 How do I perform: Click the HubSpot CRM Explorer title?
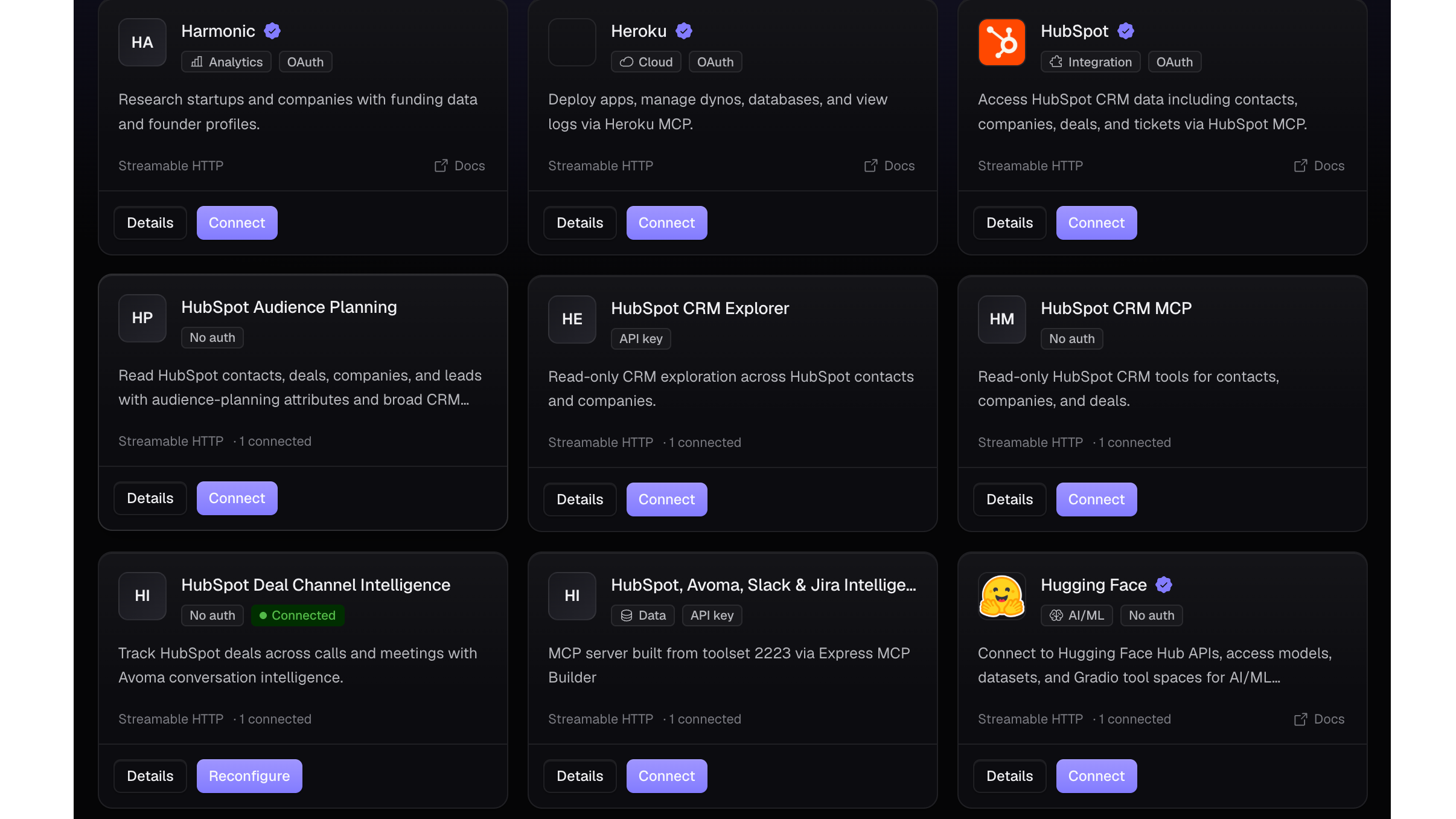700,308
